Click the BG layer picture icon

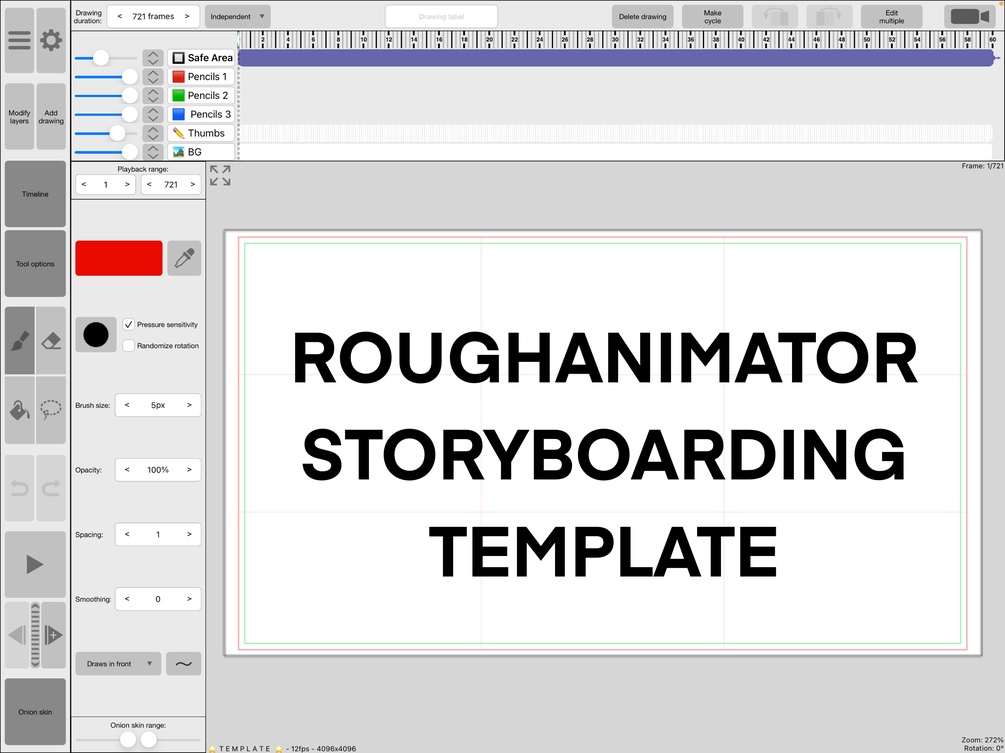(x=179, y=152)
